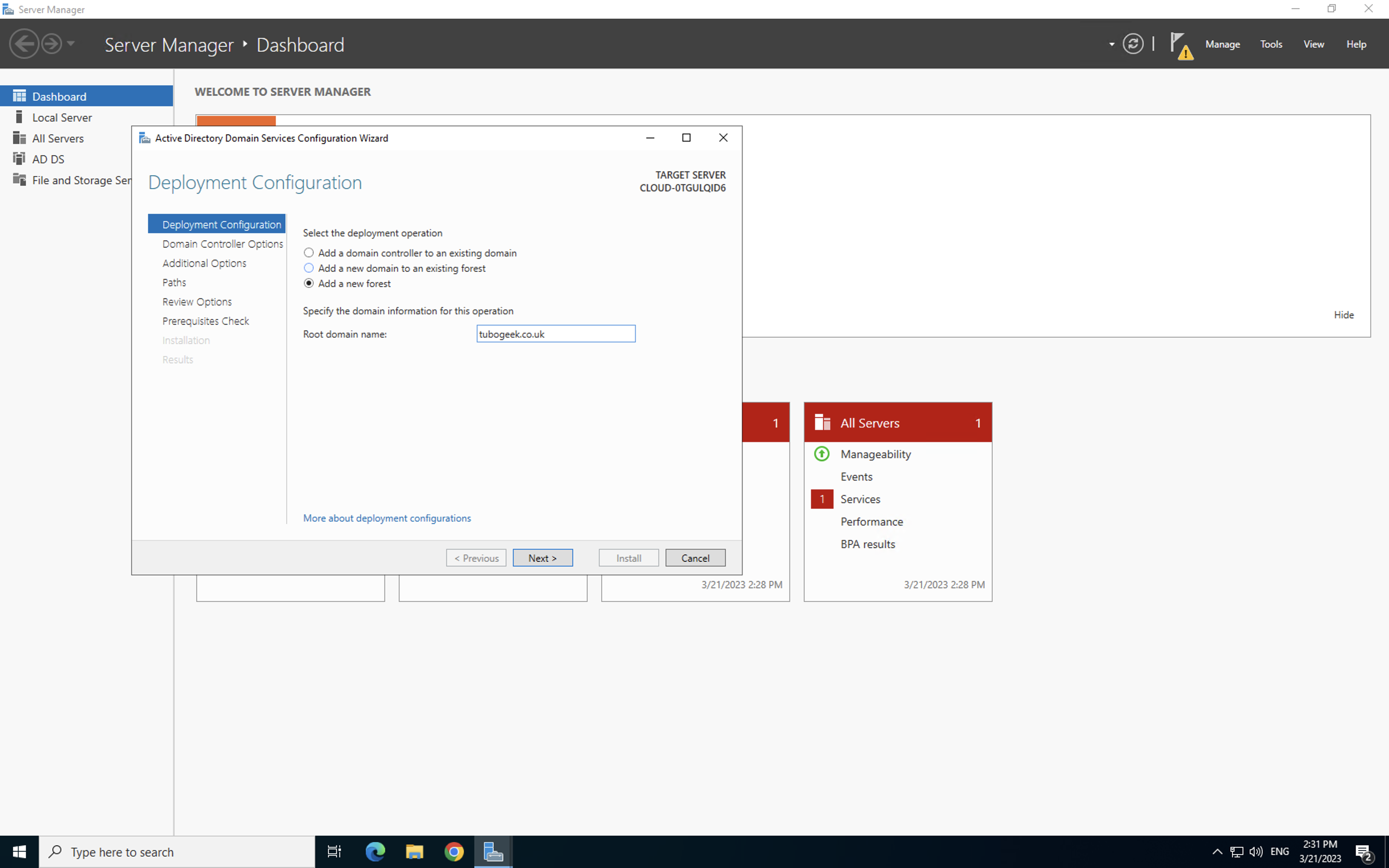Open BPA results in All Servers tile

867,544
